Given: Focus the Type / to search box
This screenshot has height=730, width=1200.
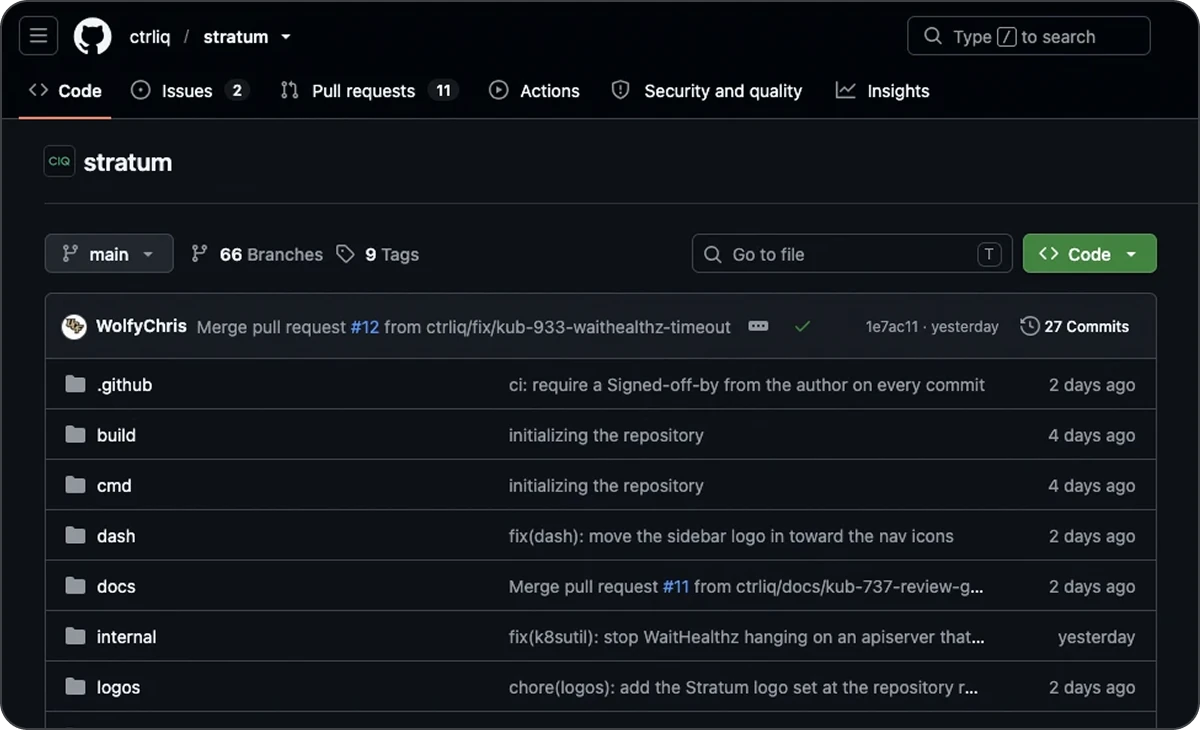Looking at the screenshot, I should tap(1029, 36).
